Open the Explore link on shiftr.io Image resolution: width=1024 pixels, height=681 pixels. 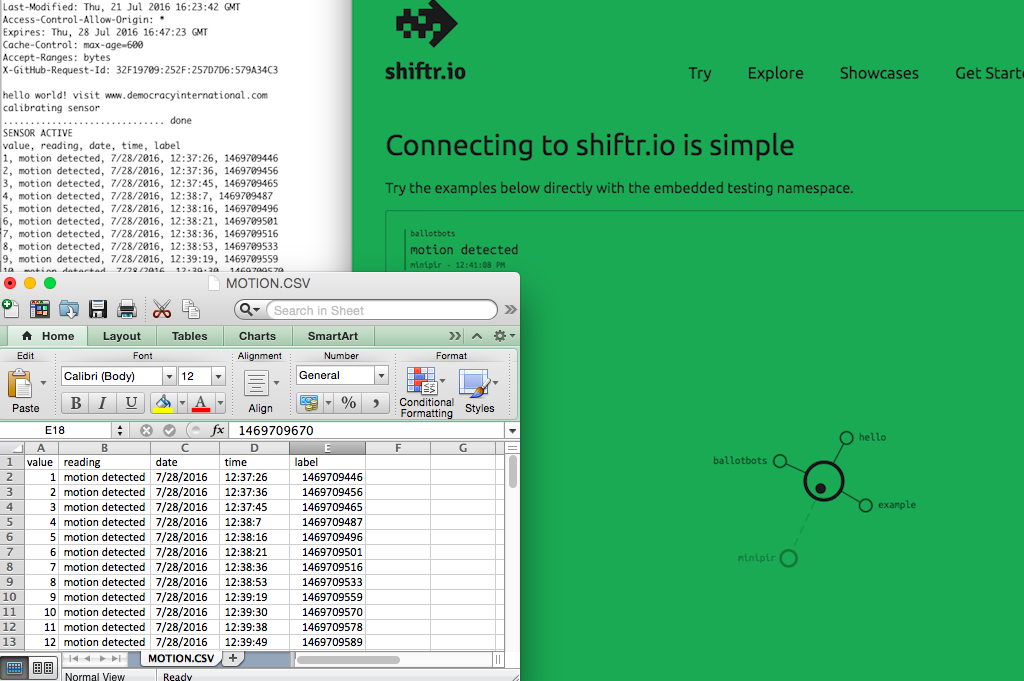pyautogui.click(x=775, y=73)
